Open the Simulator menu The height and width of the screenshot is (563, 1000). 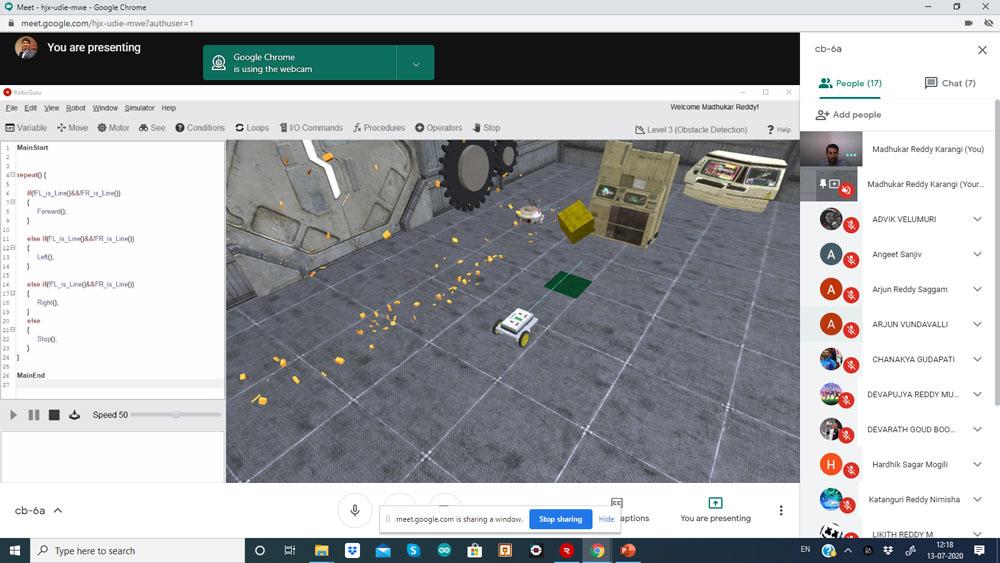(x=139, y=108)
